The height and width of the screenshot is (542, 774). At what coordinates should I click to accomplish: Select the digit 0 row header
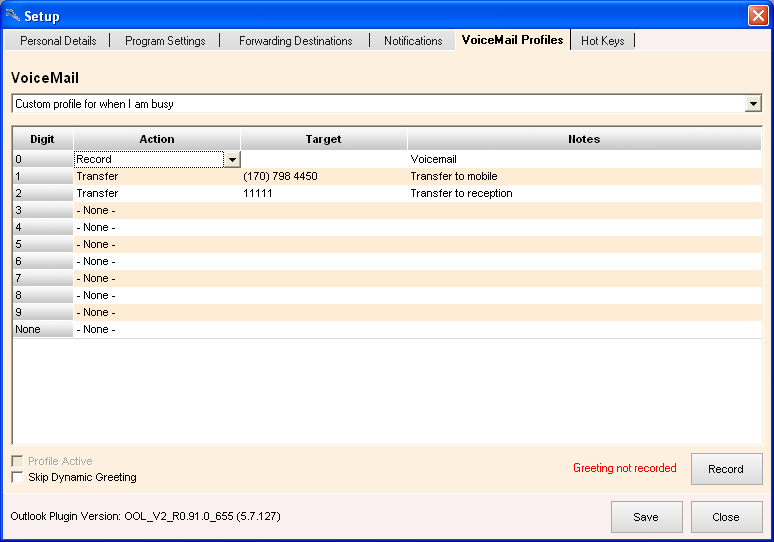(43, 159)
